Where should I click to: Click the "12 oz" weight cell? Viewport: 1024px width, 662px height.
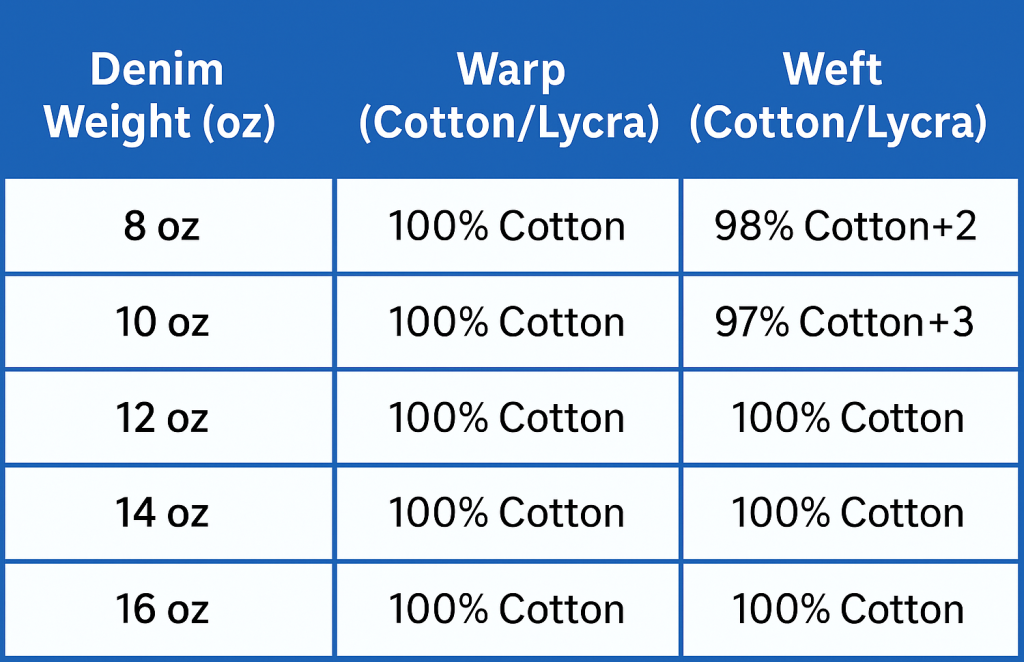(x=162, y=418)
